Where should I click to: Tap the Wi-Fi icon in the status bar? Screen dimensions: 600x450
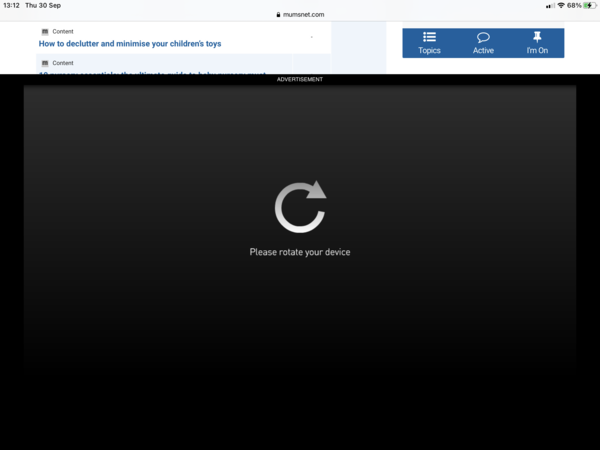pyautogui.click(x=561, y=5)
